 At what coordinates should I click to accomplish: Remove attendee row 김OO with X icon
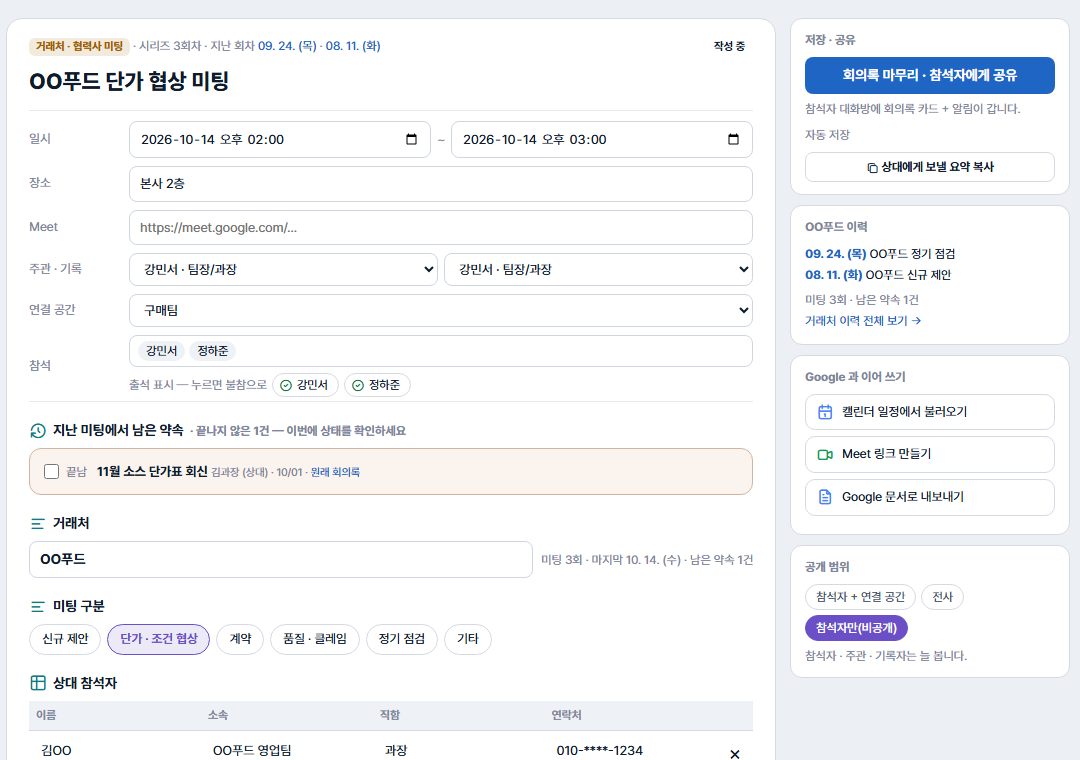coord(734,754)
